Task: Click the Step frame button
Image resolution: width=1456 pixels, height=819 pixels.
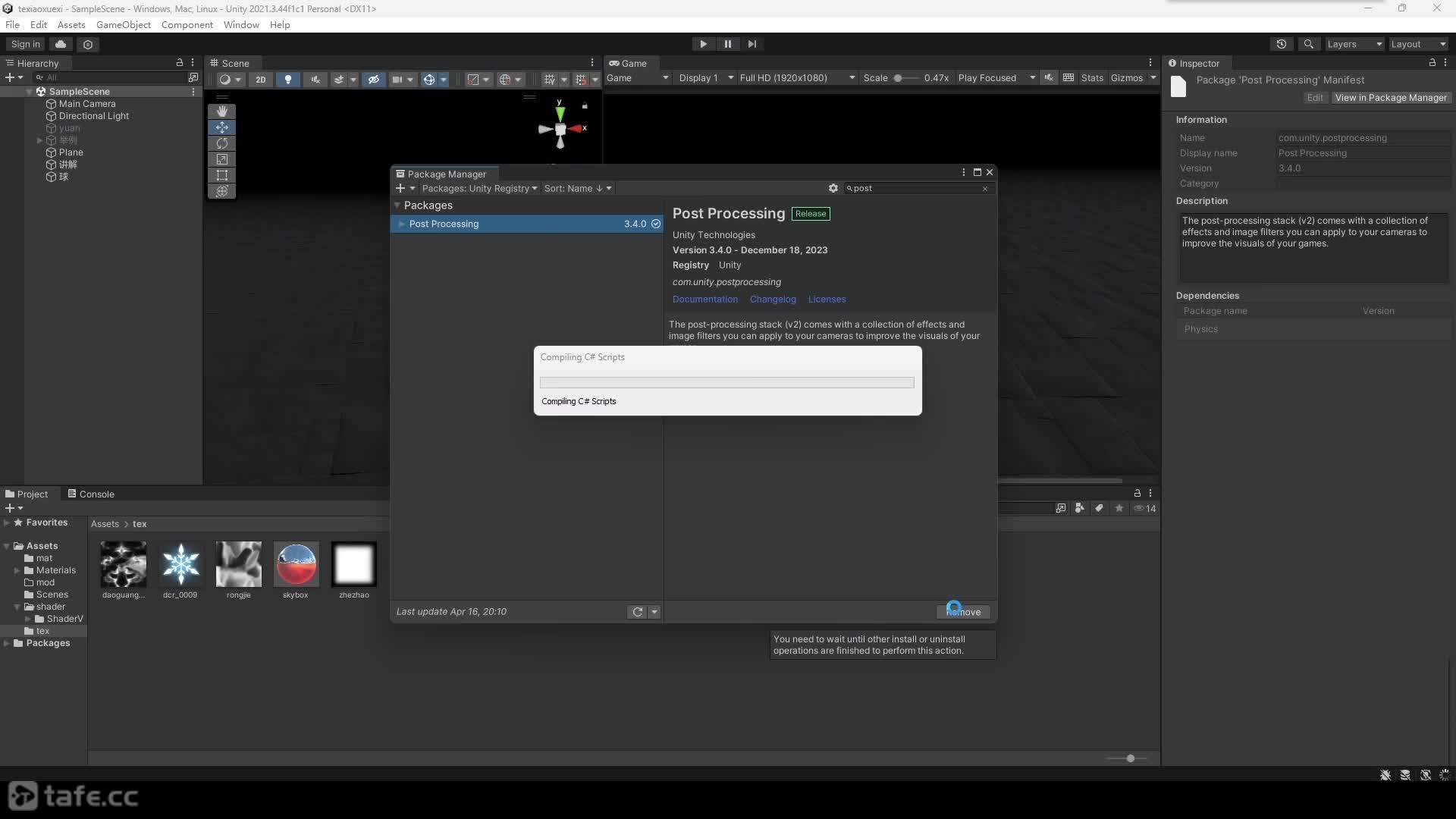Action: (x=752, y=44)
